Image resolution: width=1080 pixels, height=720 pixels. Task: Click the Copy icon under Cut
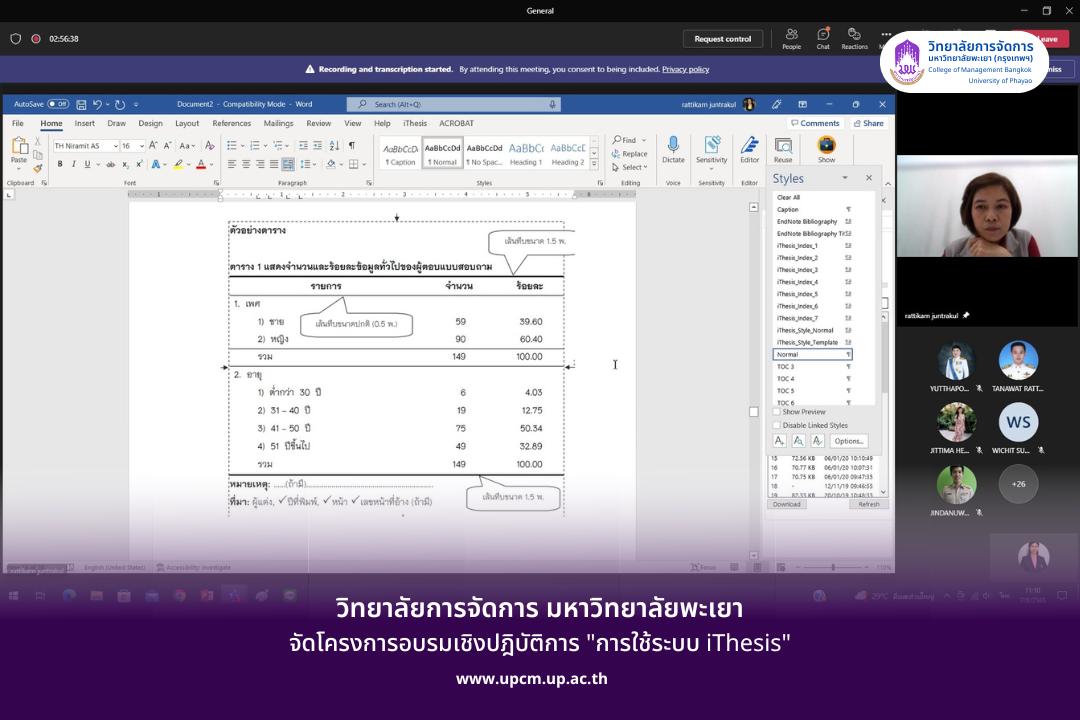[37, 155]
